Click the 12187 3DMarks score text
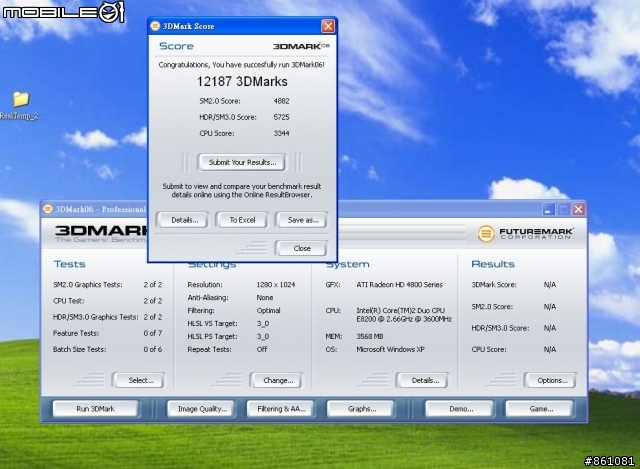This screenshot has height=469, width=640. [x=242, y=82]
